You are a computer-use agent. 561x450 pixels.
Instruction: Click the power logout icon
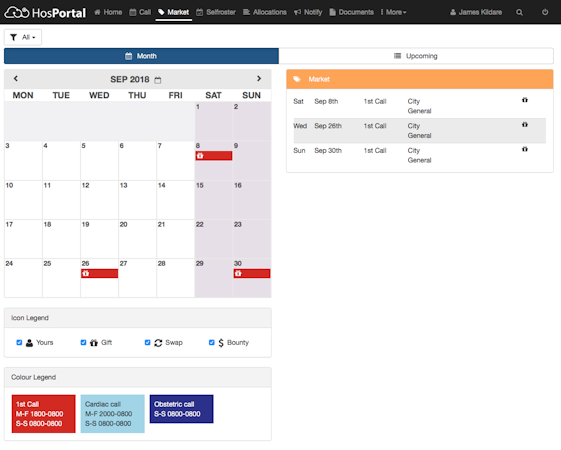545,12
